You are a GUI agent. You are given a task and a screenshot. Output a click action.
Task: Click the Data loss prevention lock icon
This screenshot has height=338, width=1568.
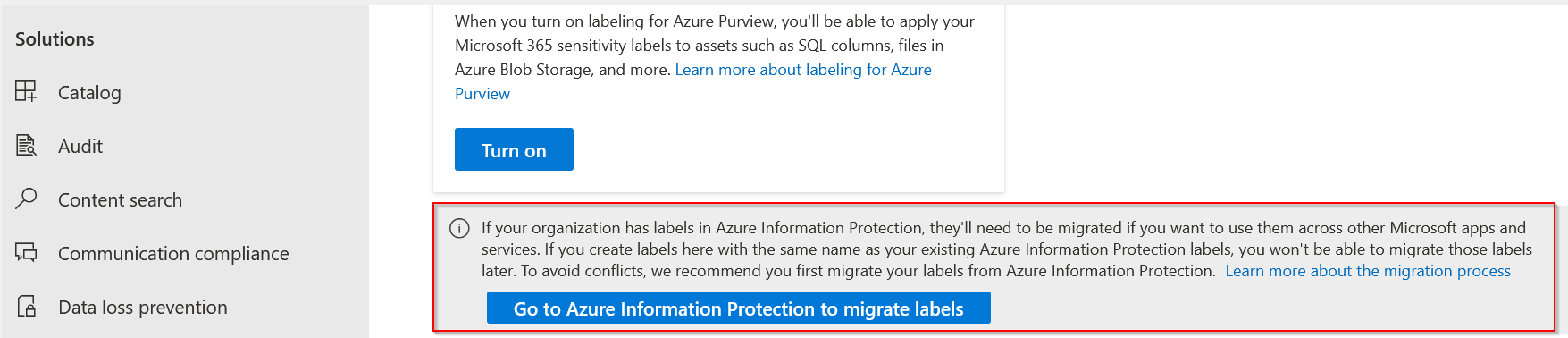click(27, 306)
